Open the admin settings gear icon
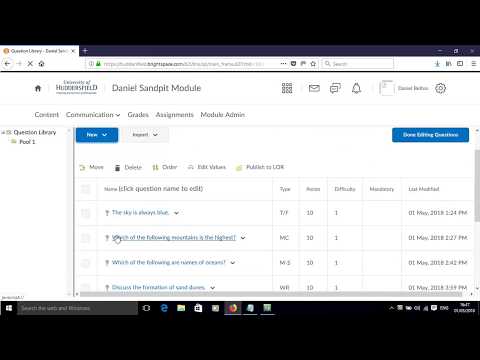This screenshot has width=480, height=360. (440, 88)
